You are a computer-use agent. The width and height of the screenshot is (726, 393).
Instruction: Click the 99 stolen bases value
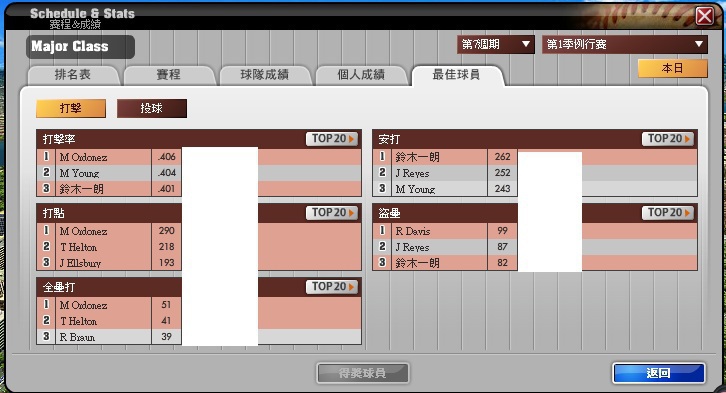pos(502,231)
